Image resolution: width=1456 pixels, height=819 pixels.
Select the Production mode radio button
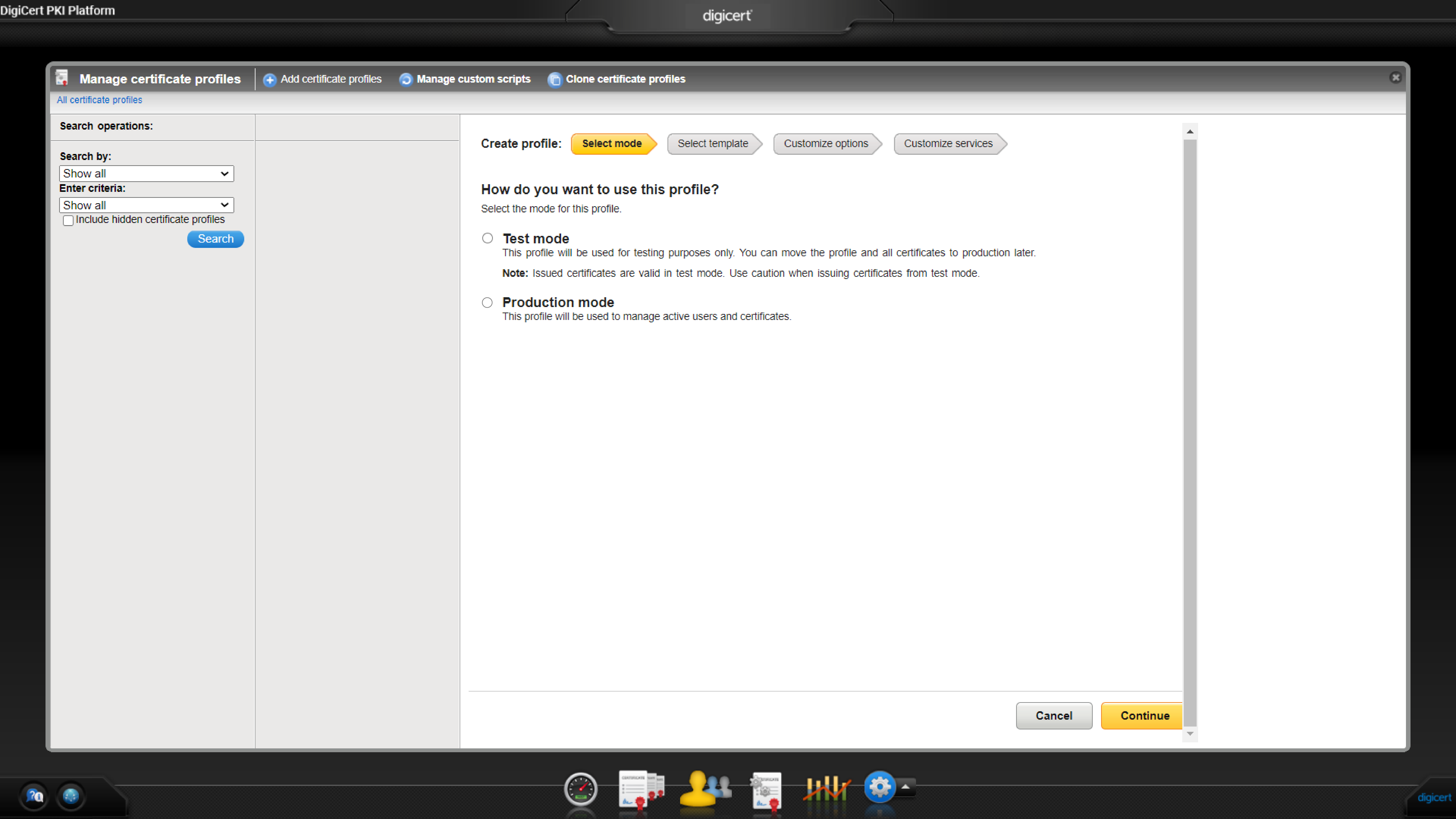point(487,302)
